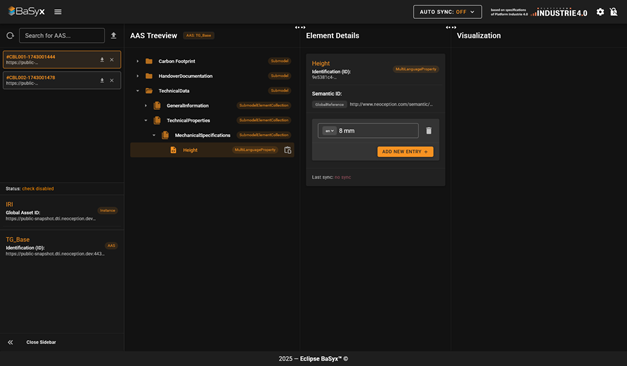Click MultiLanguageProperty tag on Height tree row
This screenshot has height=366, width=627.
(x=255, y=150)
